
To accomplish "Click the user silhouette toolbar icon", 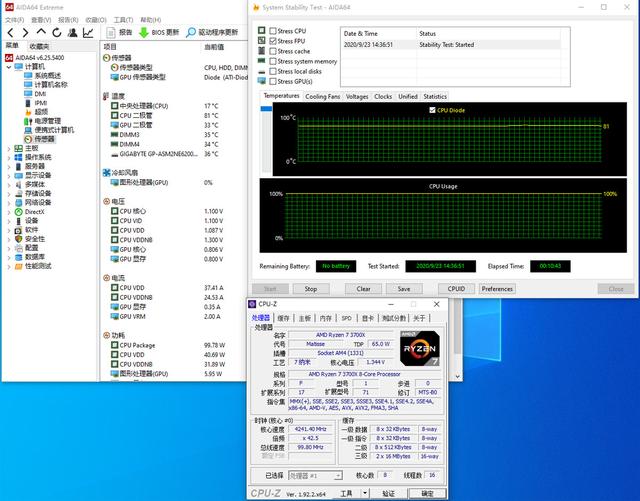I will (72, 33).
